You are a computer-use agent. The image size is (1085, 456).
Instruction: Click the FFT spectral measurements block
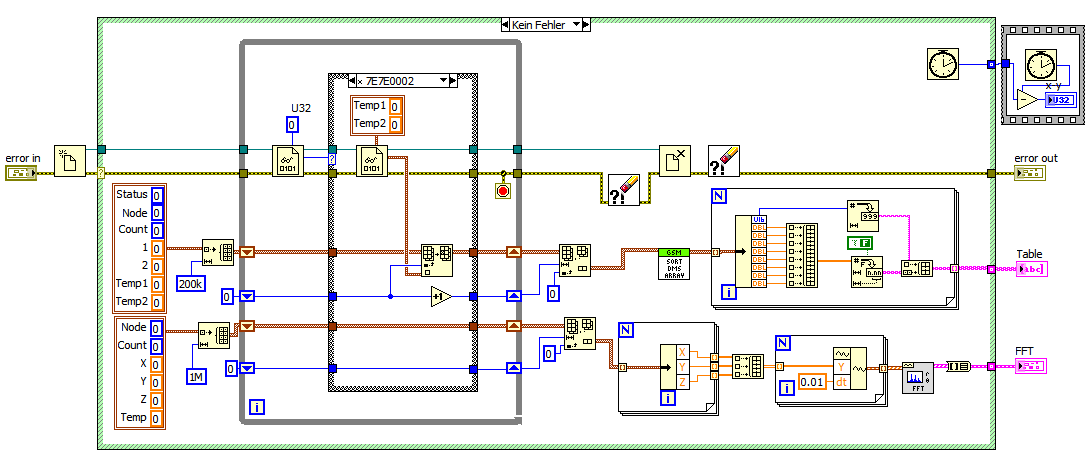point(918,378)
